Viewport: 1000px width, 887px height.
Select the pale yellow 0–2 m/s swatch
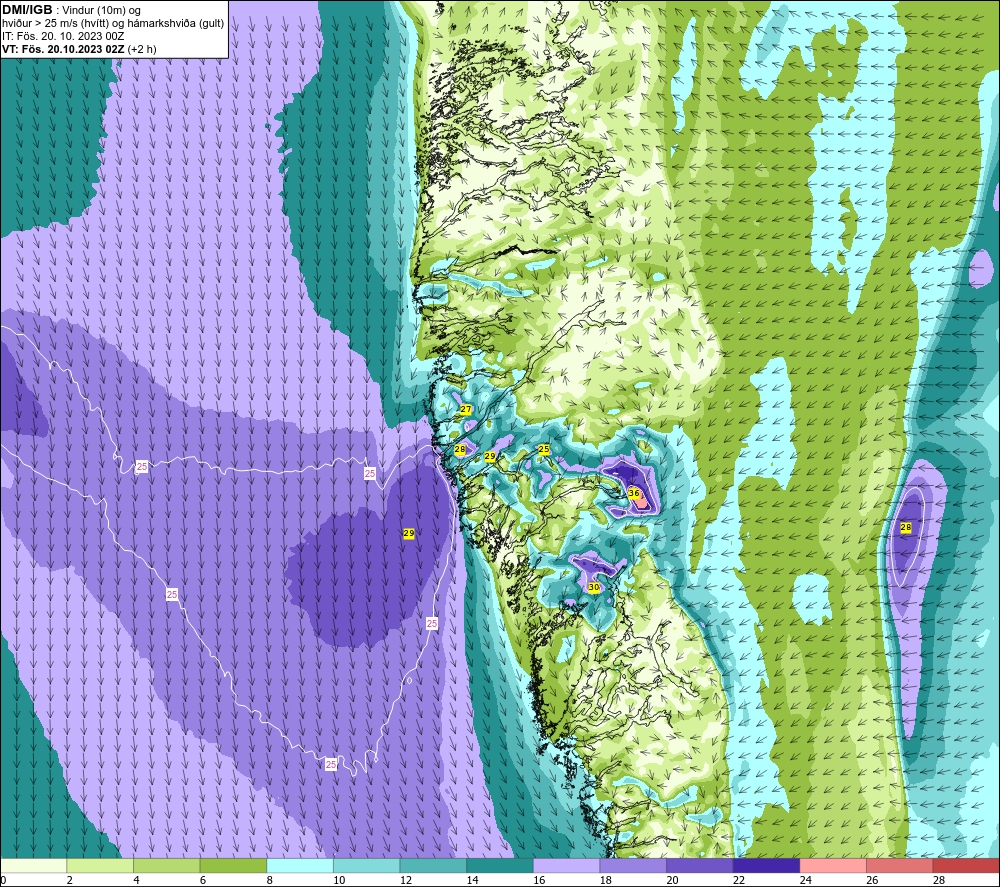(x=33, y=865)
